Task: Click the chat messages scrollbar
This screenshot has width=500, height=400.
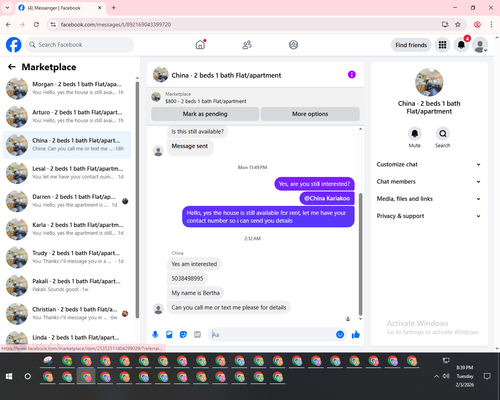Action: [x=360, y=254]
